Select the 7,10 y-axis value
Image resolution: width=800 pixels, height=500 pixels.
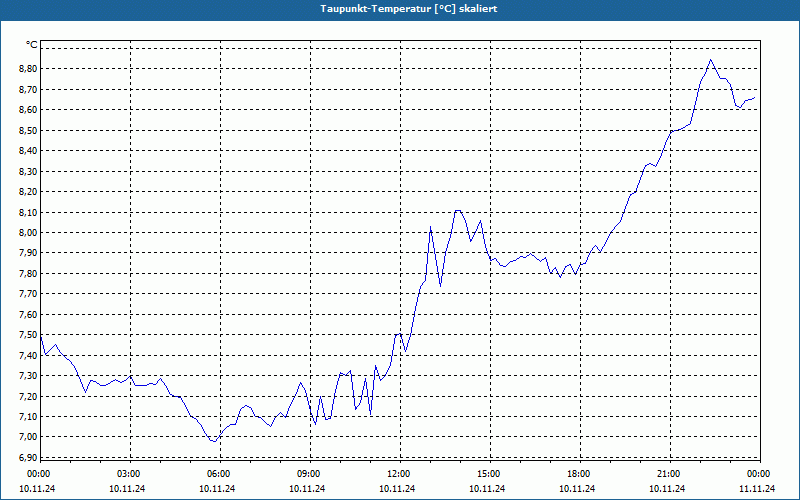click(x=28, y=417)
